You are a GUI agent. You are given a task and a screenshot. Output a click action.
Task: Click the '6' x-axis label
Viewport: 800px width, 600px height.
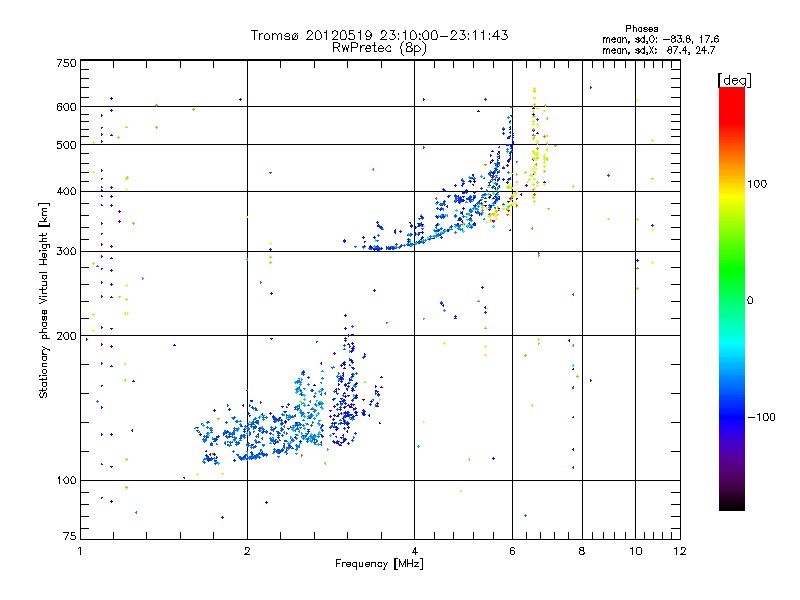[x=512, y=551]
